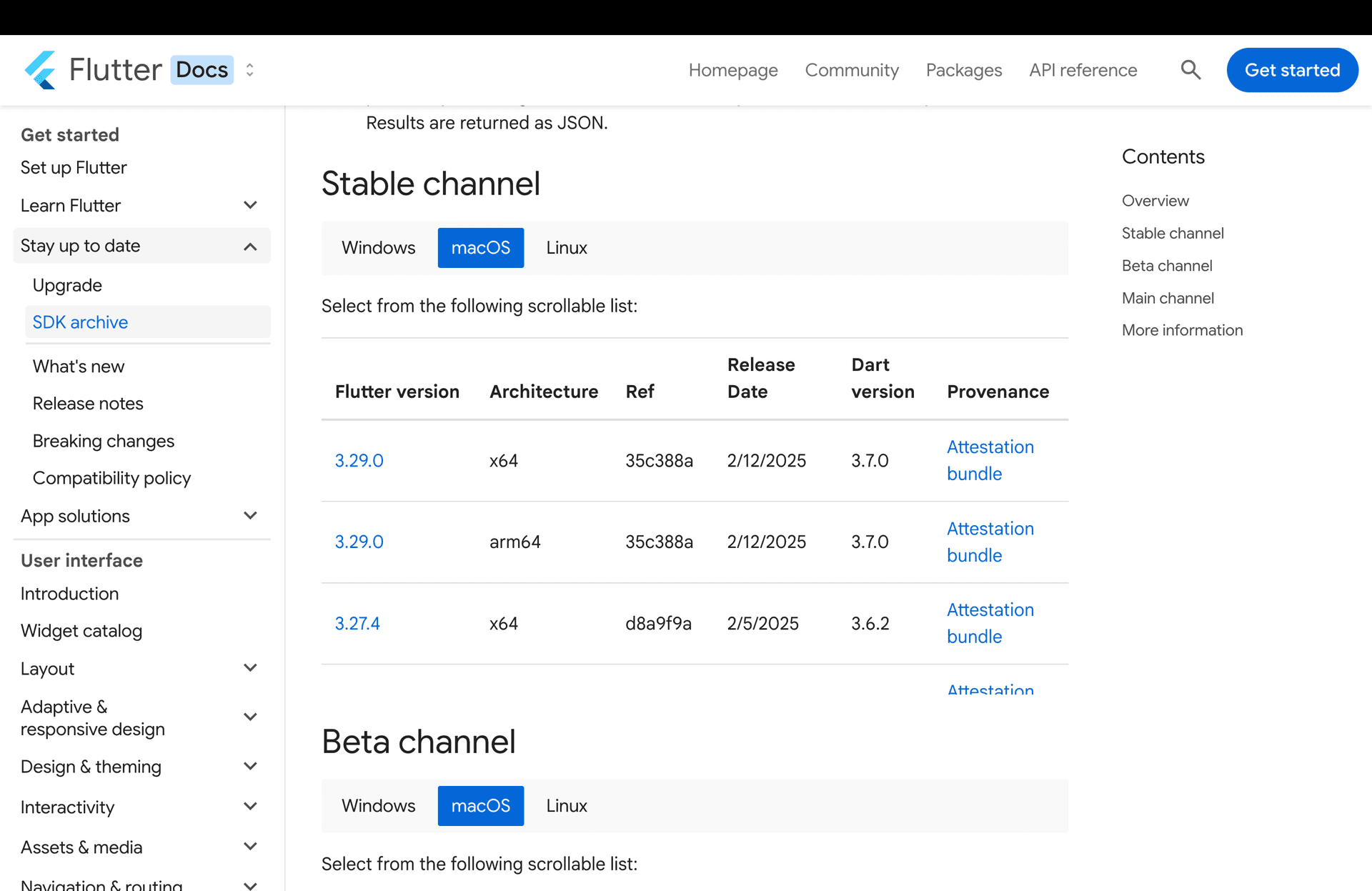Go to Packages in top navigation
This screenshot has width=1372, height=891.
point(963,70)
